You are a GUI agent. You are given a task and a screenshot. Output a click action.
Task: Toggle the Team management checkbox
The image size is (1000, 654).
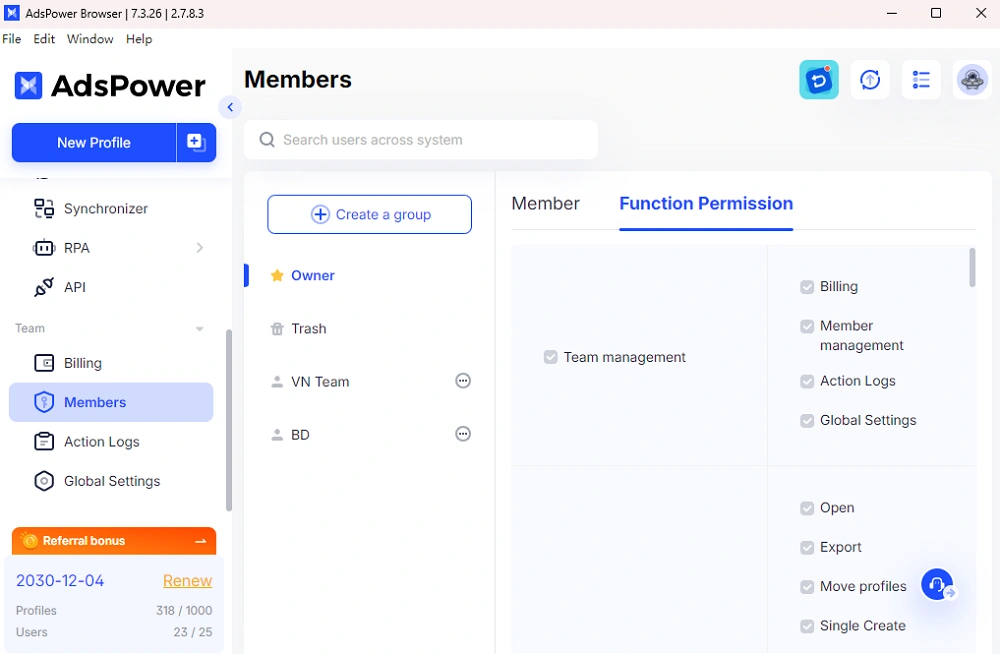click(550, 357)
